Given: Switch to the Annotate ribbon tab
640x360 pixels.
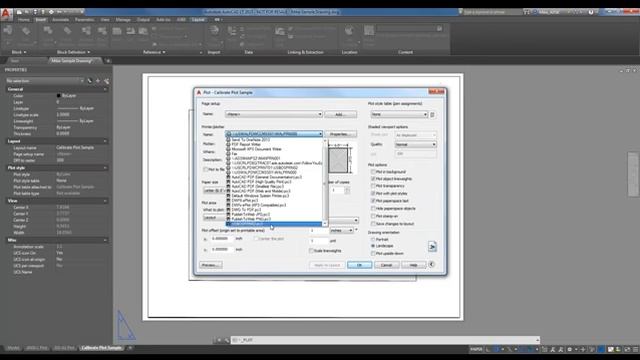Looking at the screenshot, I should [60, 20].
